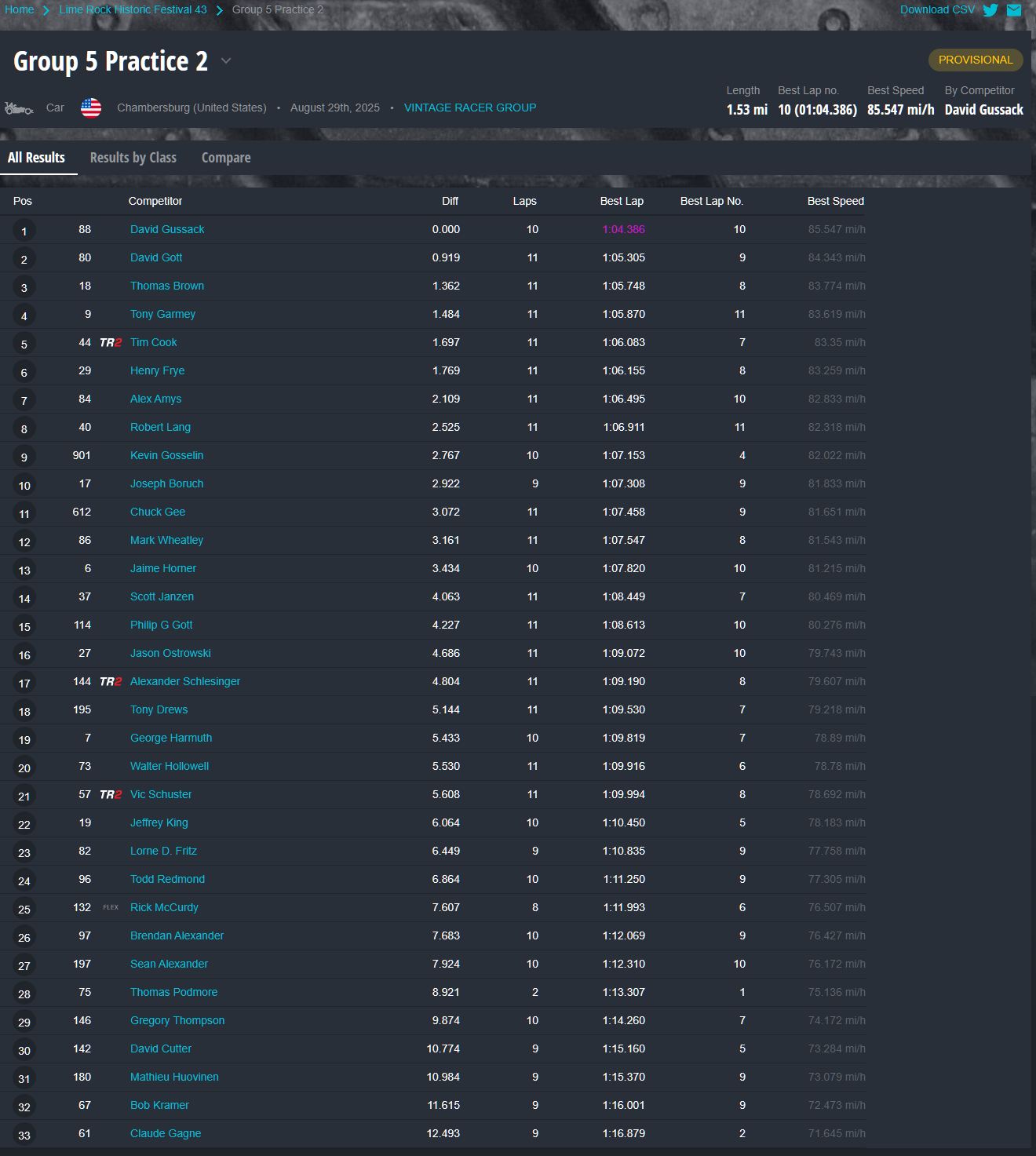This screenshot has height=1156, width=1036.
Task: Open the VINTAGE RACER GROUP link
Action: click(470, 108)
